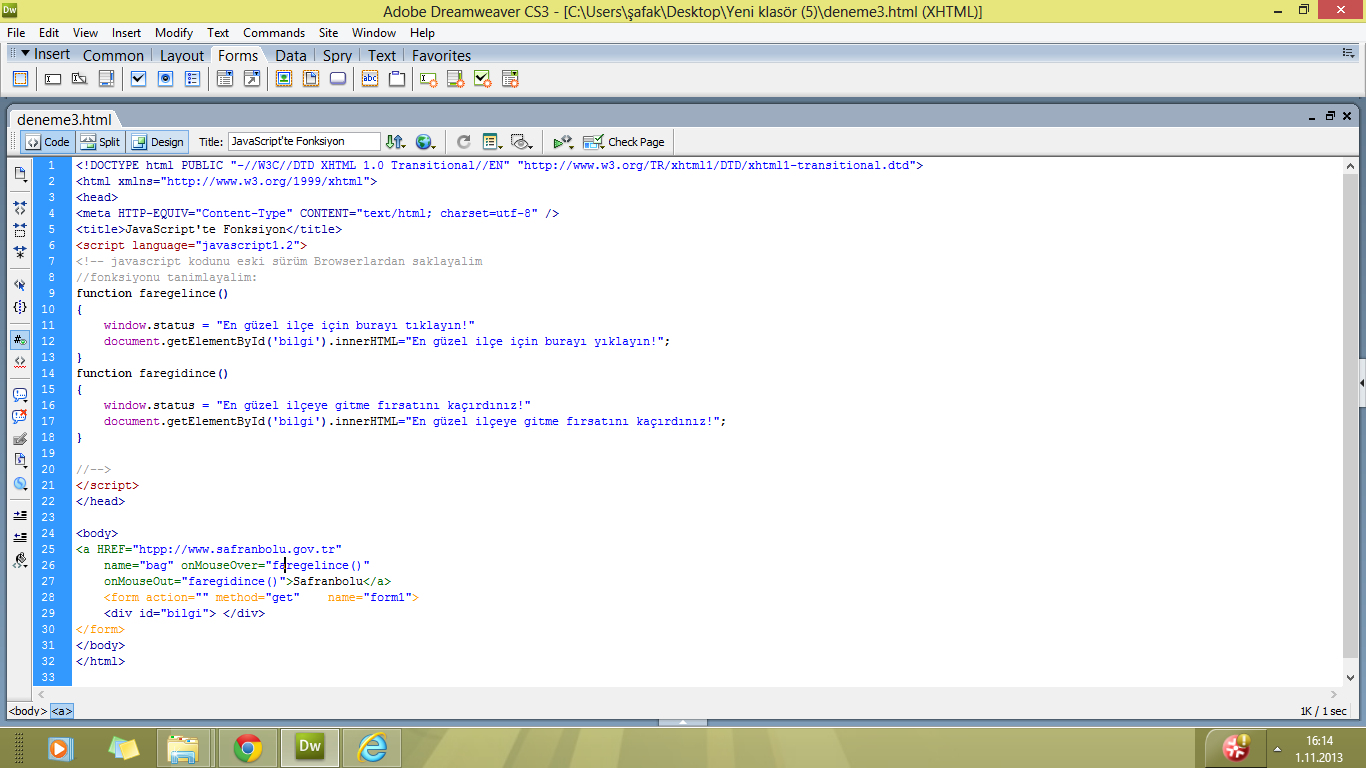Switch to the Layout insert tab
1366x768 pixels.
coord(181,56)
